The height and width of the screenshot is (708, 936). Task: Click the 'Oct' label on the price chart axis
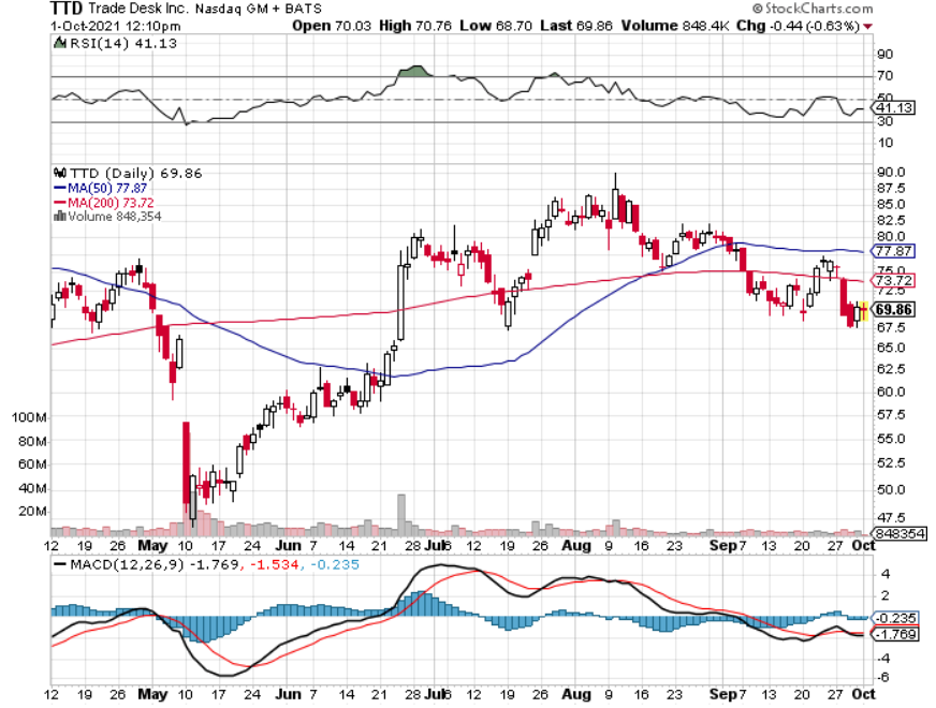click(x=864, y=546)
